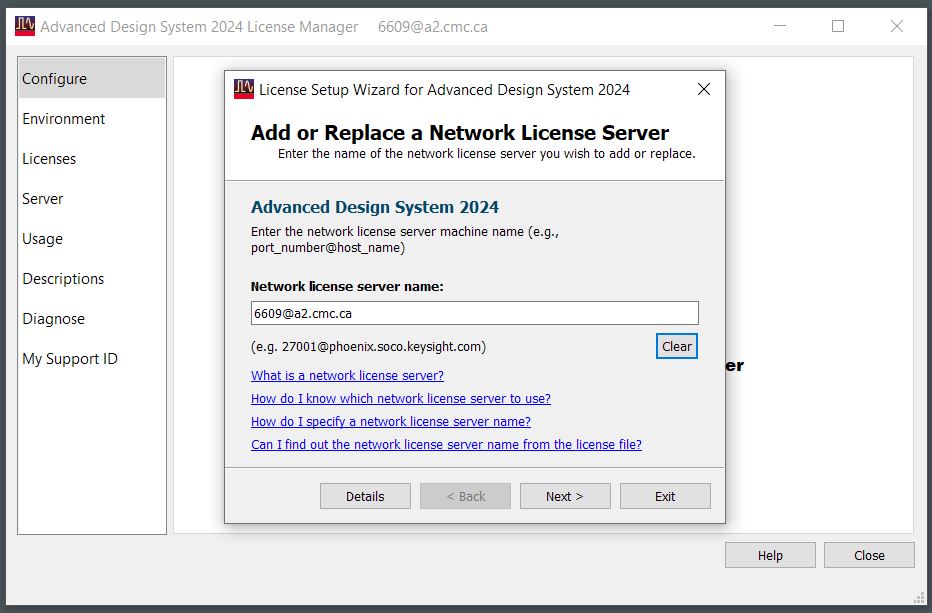Open the Descriptions tab
The height and width of the screenshot is (613, 932).
92,279
